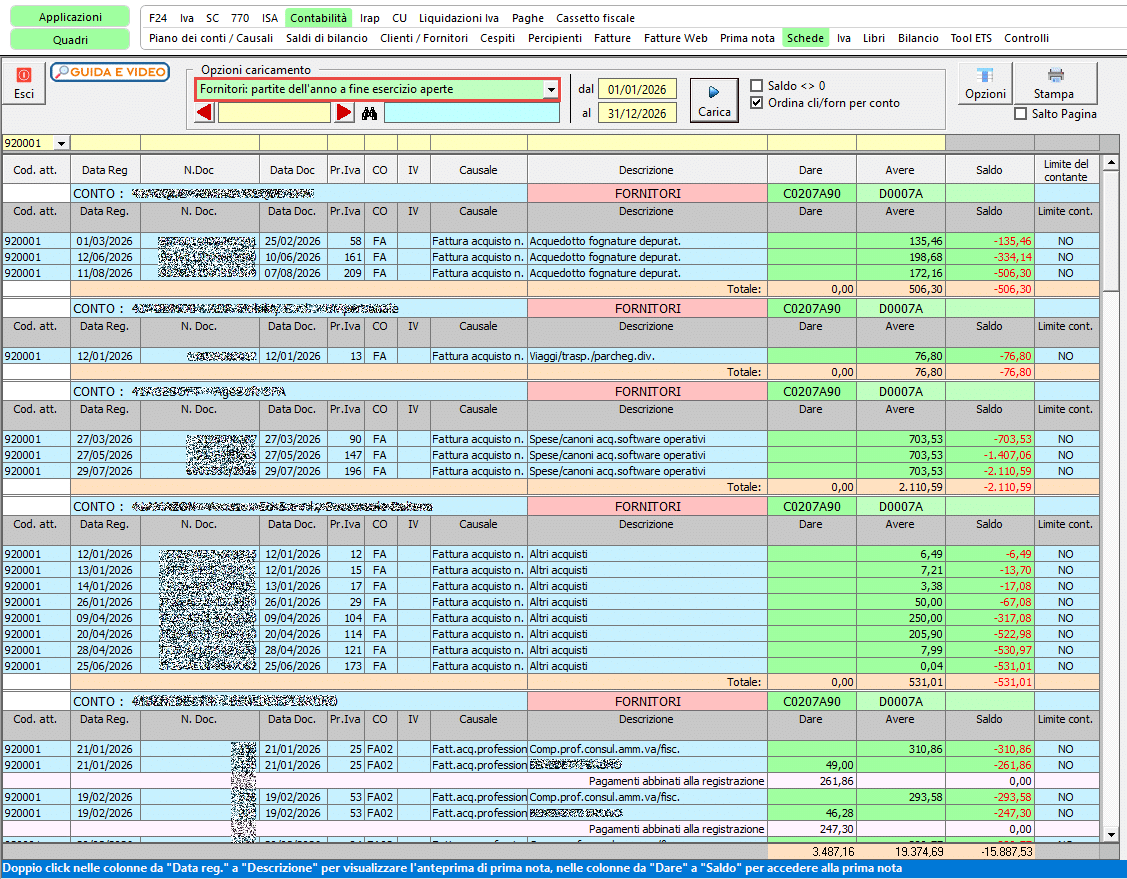Viewport: 1127px width, 879px height.
Task: Switch to the Schede tab
Action: click(x=805, y=38)
